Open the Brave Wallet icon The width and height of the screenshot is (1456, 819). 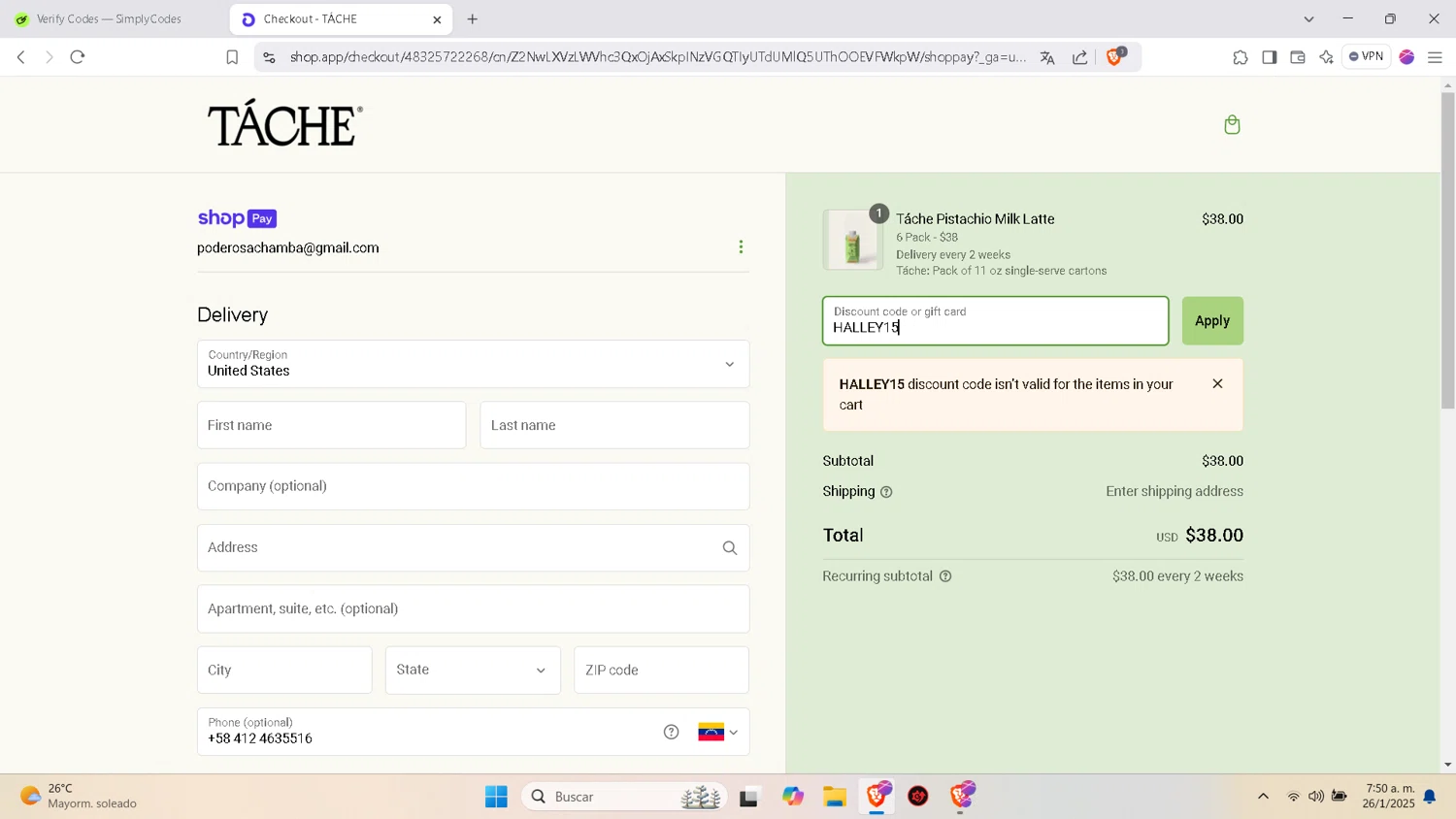coord(1298,57)
